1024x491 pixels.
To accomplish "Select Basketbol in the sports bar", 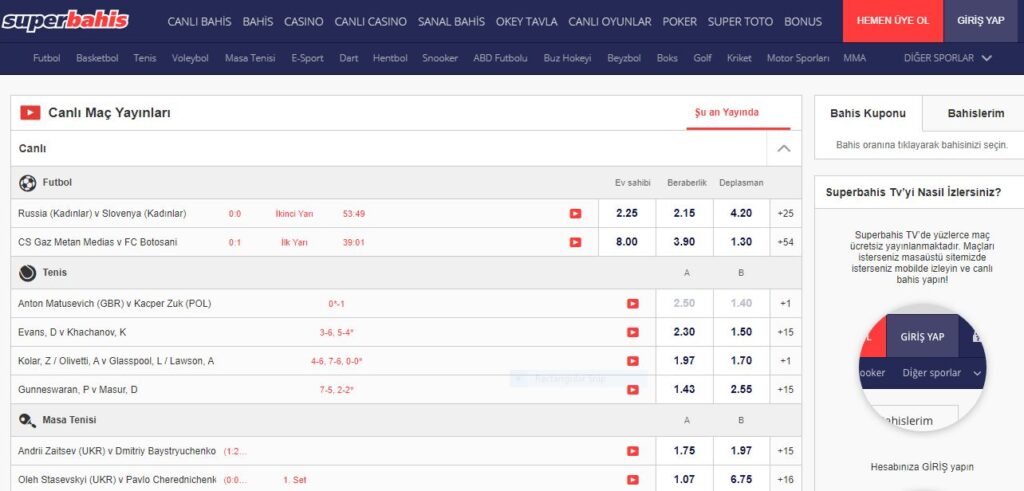I will 97,58.
